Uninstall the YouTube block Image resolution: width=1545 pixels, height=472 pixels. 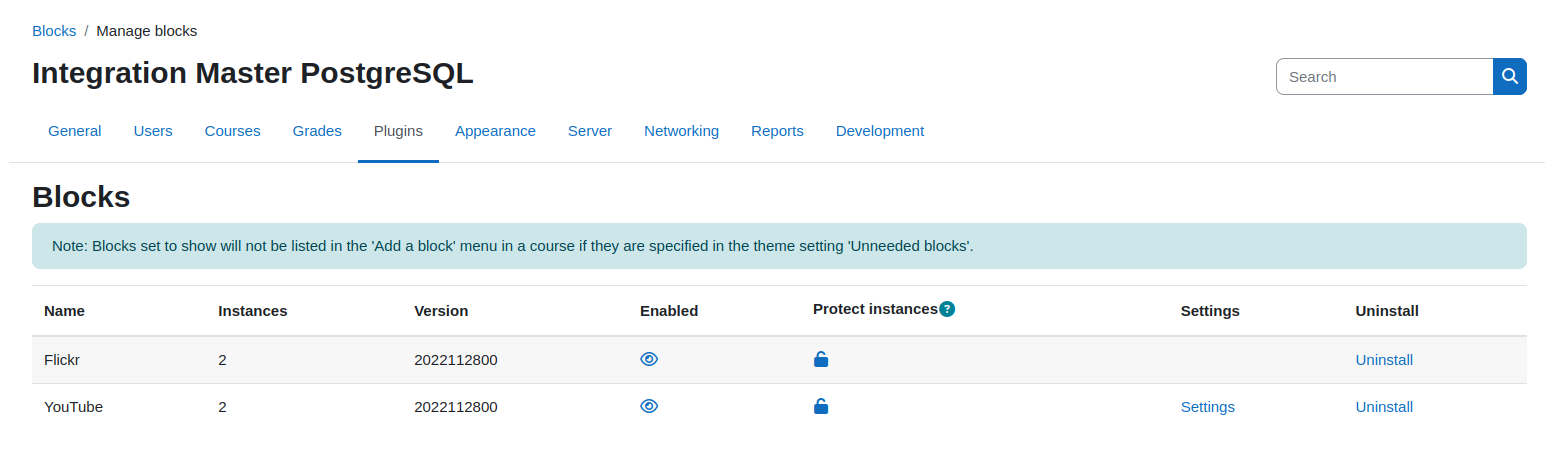[x=1384, y=407]
